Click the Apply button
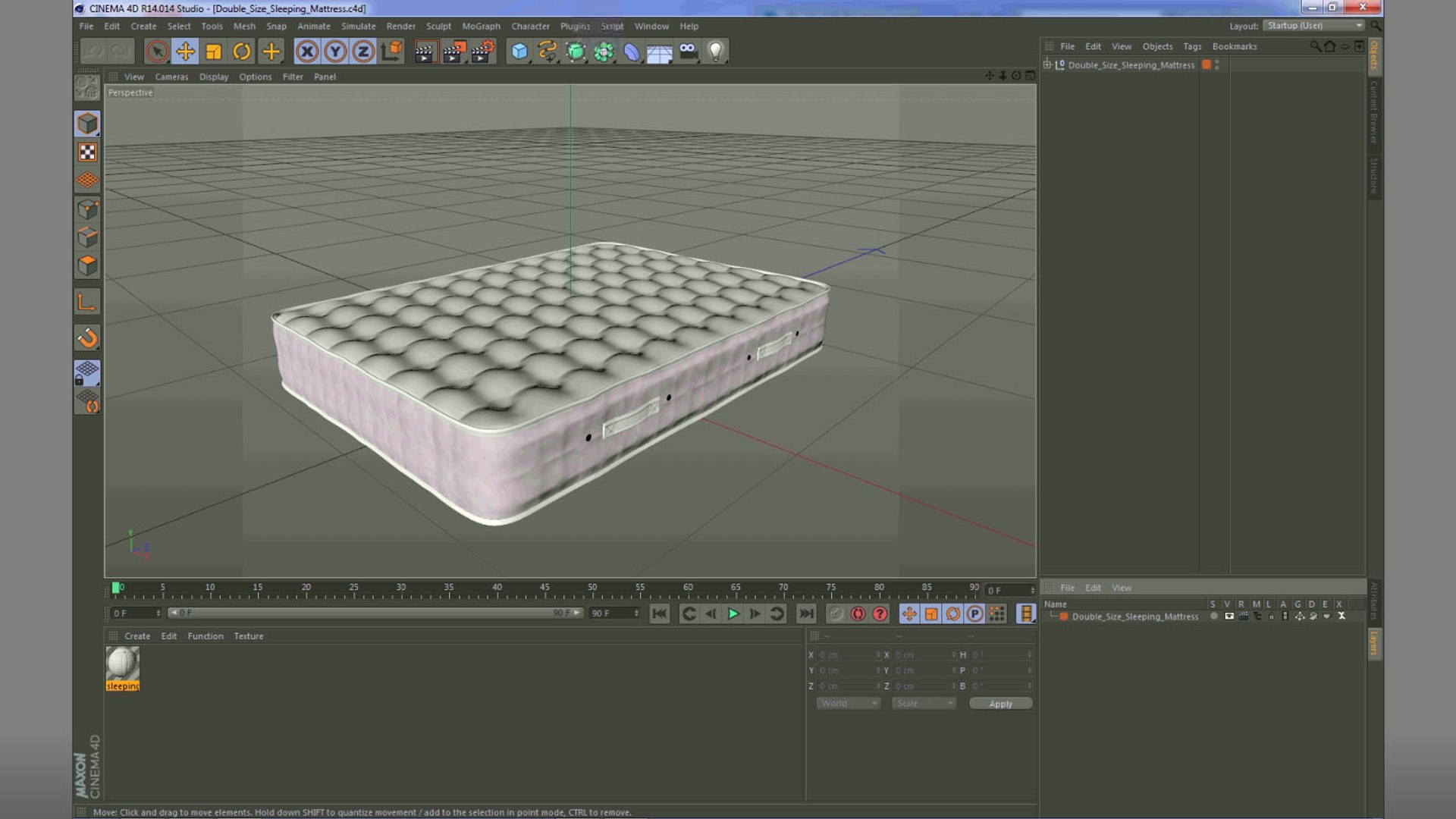This screenshot has width=1456, height=819. [x=1001, y=704]
